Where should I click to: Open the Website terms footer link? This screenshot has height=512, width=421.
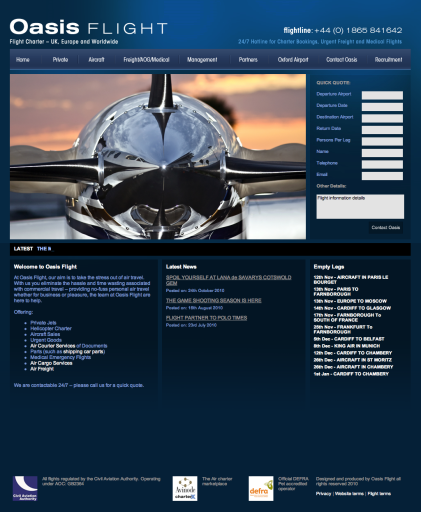pos(349,494)
